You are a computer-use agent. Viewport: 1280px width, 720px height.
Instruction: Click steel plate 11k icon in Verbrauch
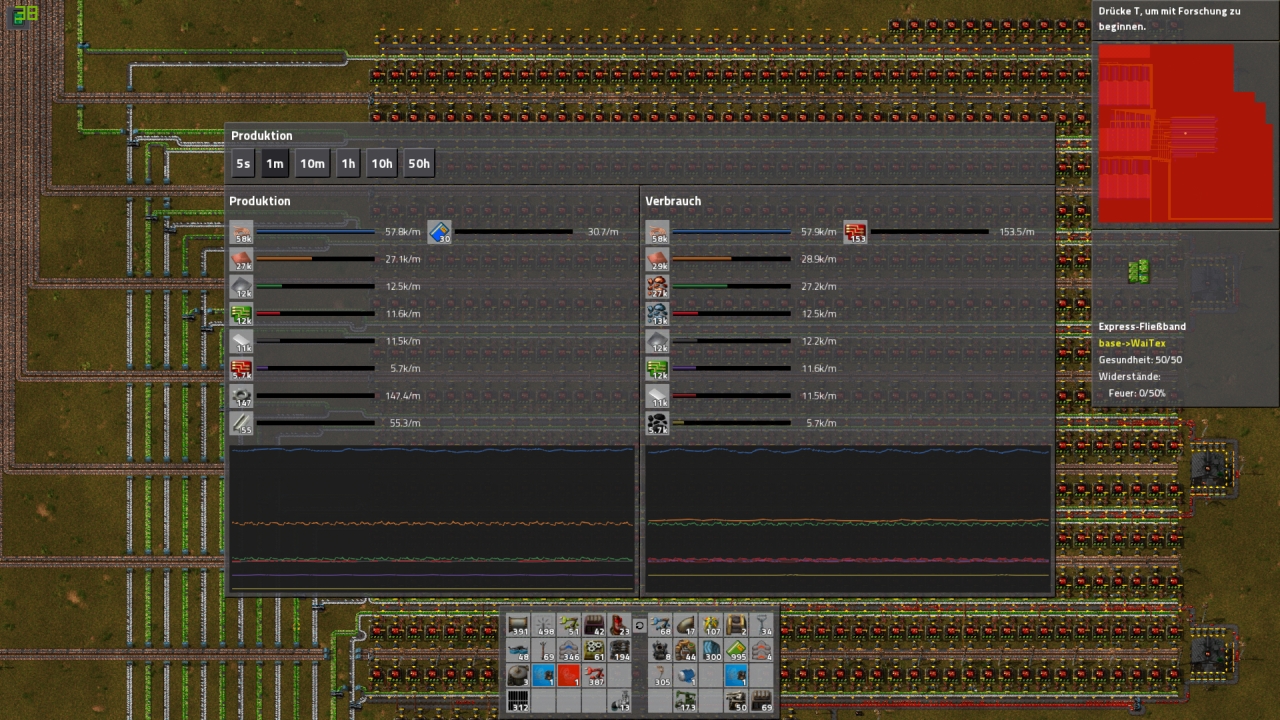[657, 396]
